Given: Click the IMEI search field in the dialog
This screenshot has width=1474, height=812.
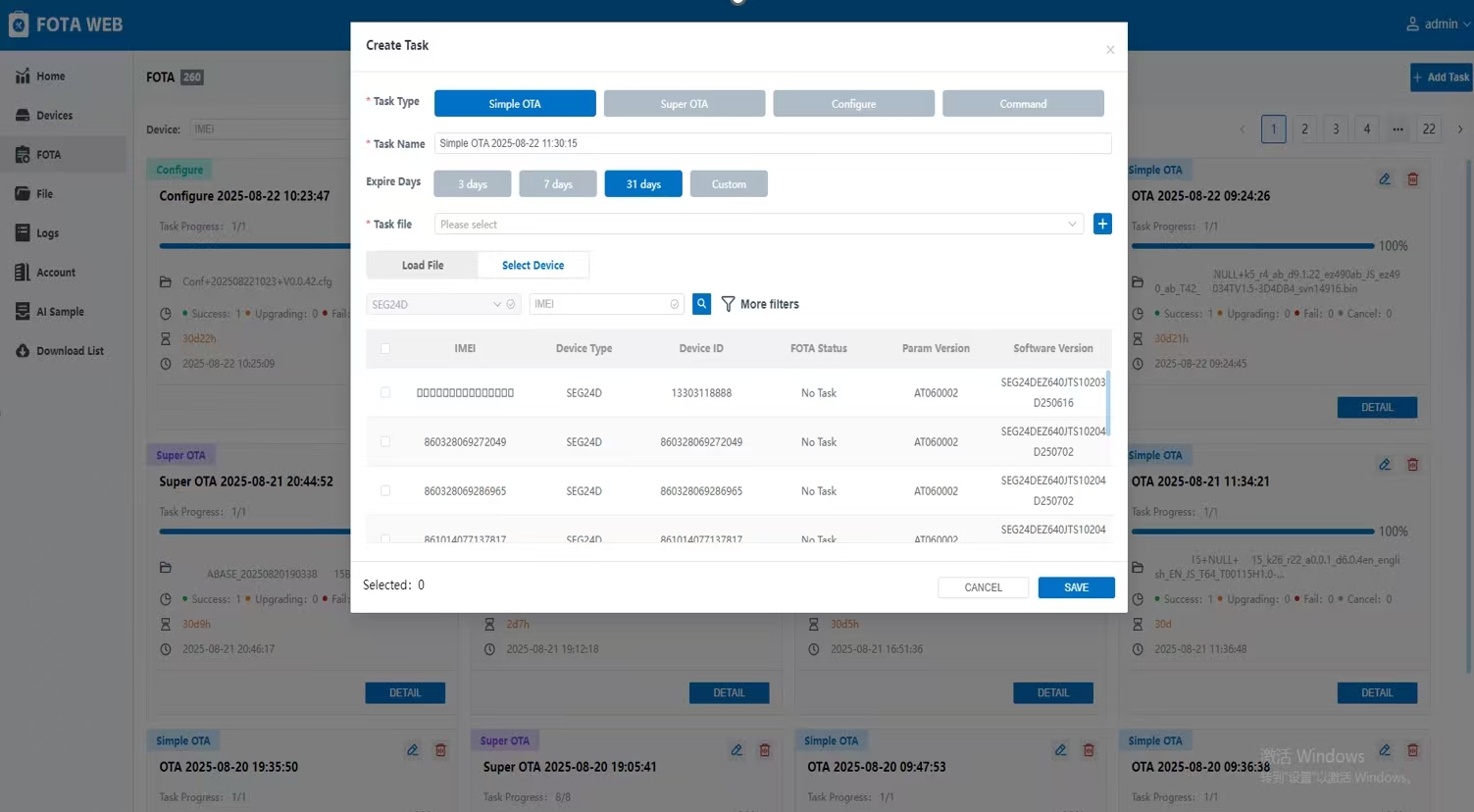Looking at the screenshot, I should 606,304.
